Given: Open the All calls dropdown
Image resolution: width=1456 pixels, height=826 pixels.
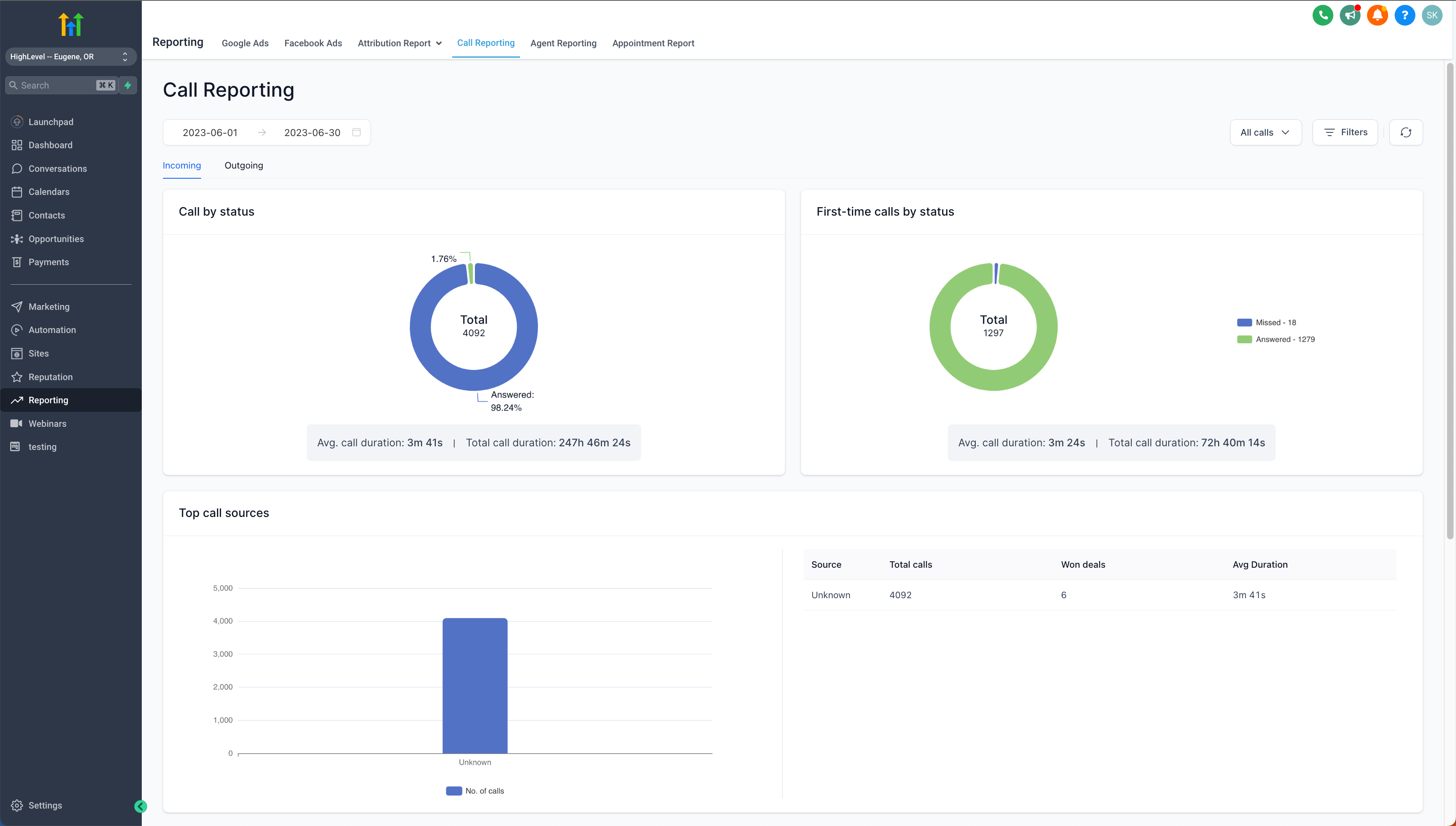Looking at the screenshot, I should coord(1265,132).
